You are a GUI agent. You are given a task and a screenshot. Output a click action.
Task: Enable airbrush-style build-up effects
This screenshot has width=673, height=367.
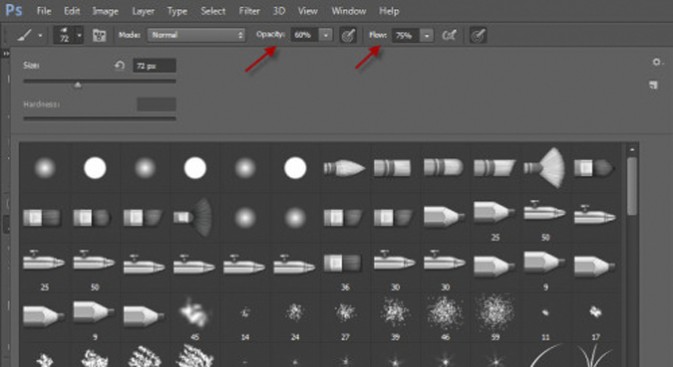tap(449, 35)
